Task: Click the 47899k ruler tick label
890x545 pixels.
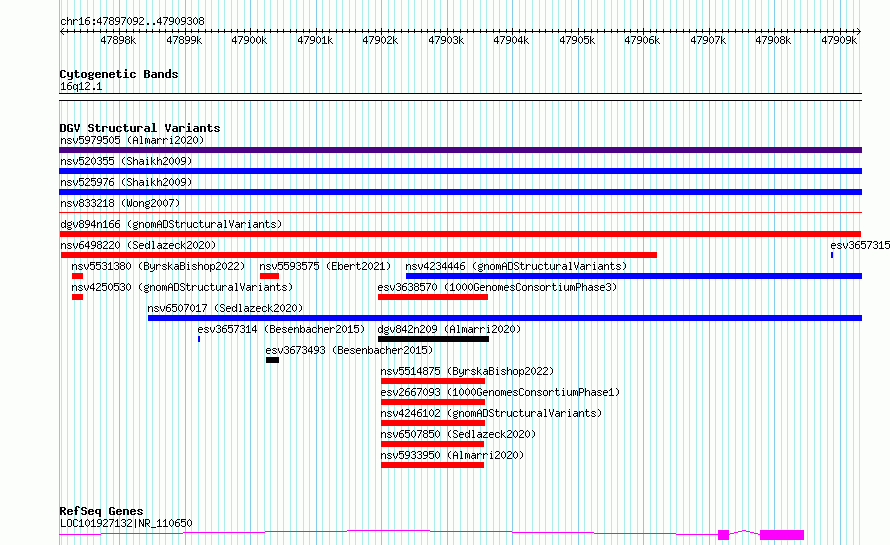Action: [184, 41]
